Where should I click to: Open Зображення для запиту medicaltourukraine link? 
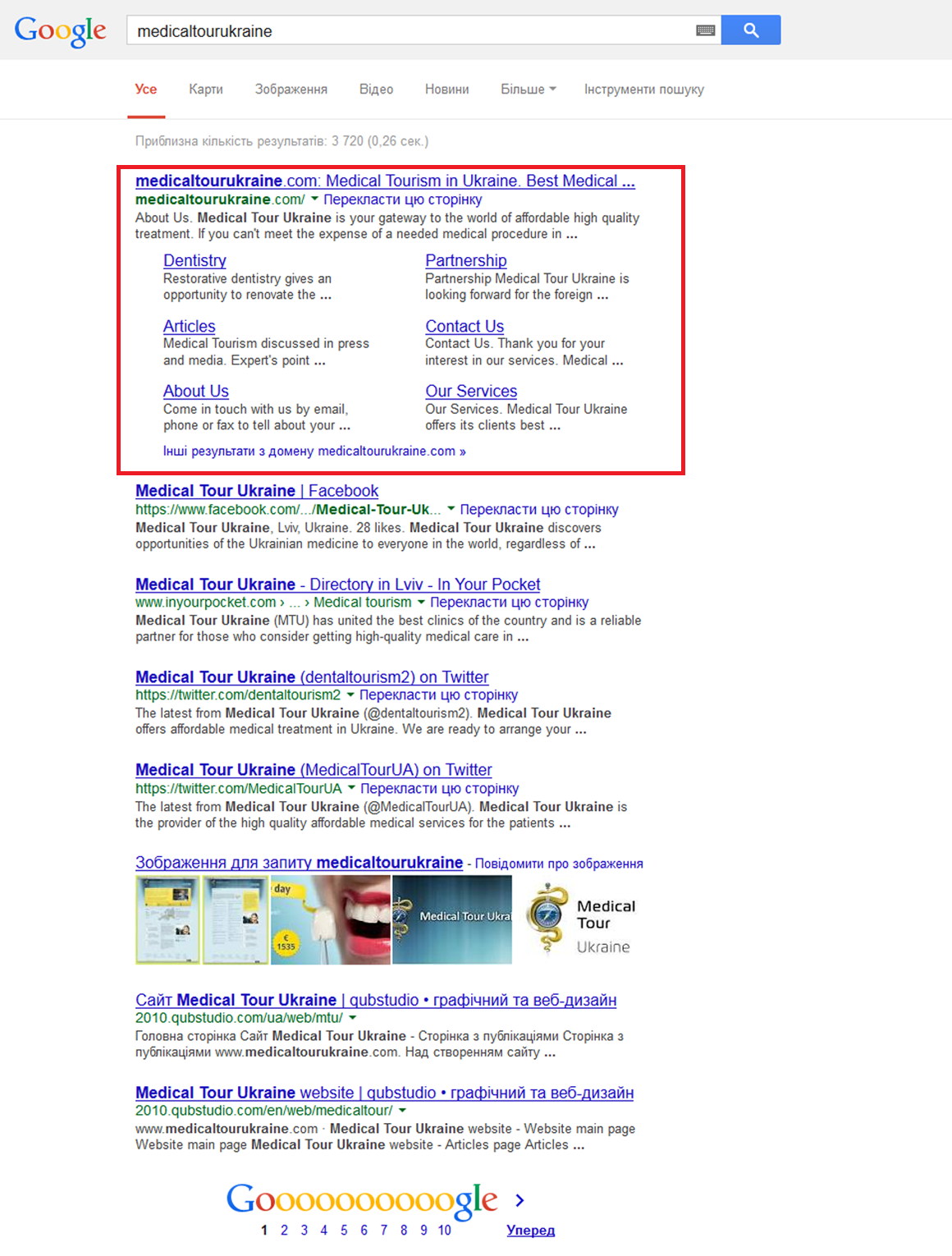[x=299, y=862]
